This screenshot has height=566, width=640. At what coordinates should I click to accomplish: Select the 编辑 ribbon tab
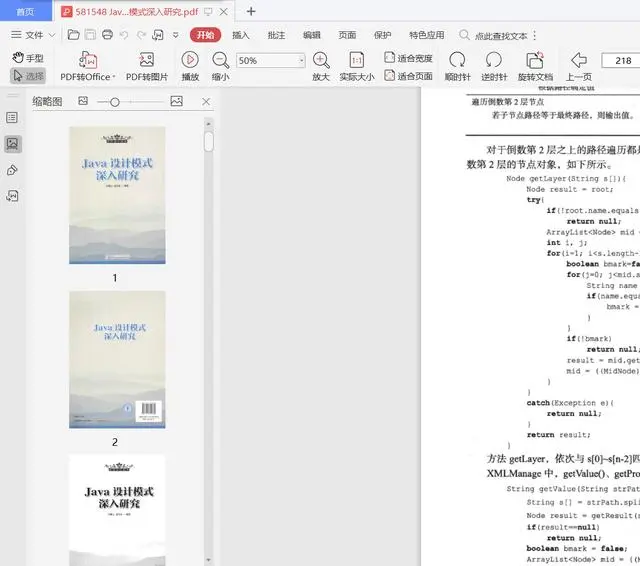(x=312, y=35)
